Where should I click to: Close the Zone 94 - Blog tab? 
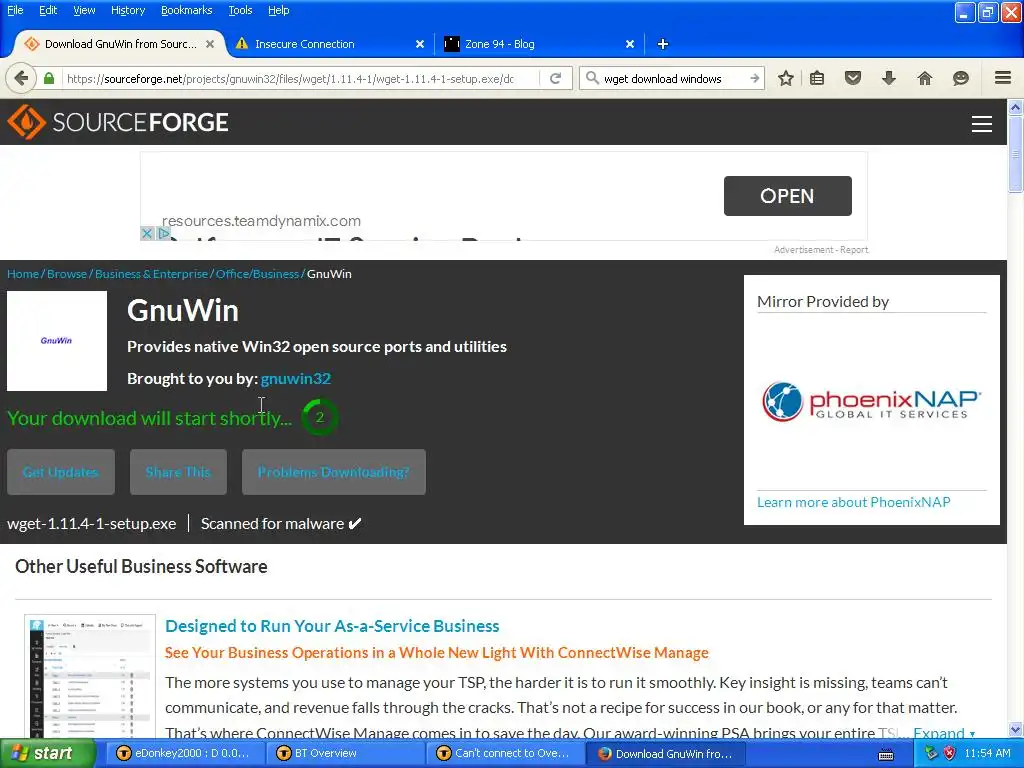coord(630,44)
